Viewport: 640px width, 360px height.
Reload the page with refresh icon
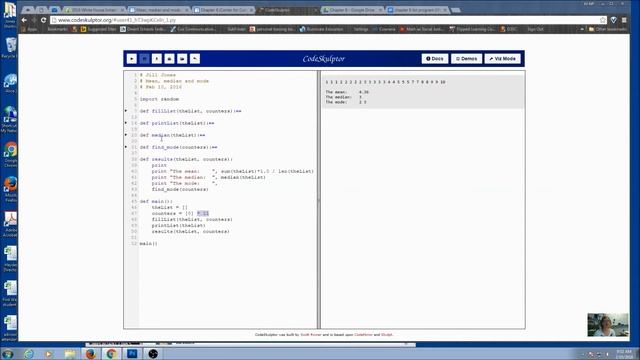43,20
